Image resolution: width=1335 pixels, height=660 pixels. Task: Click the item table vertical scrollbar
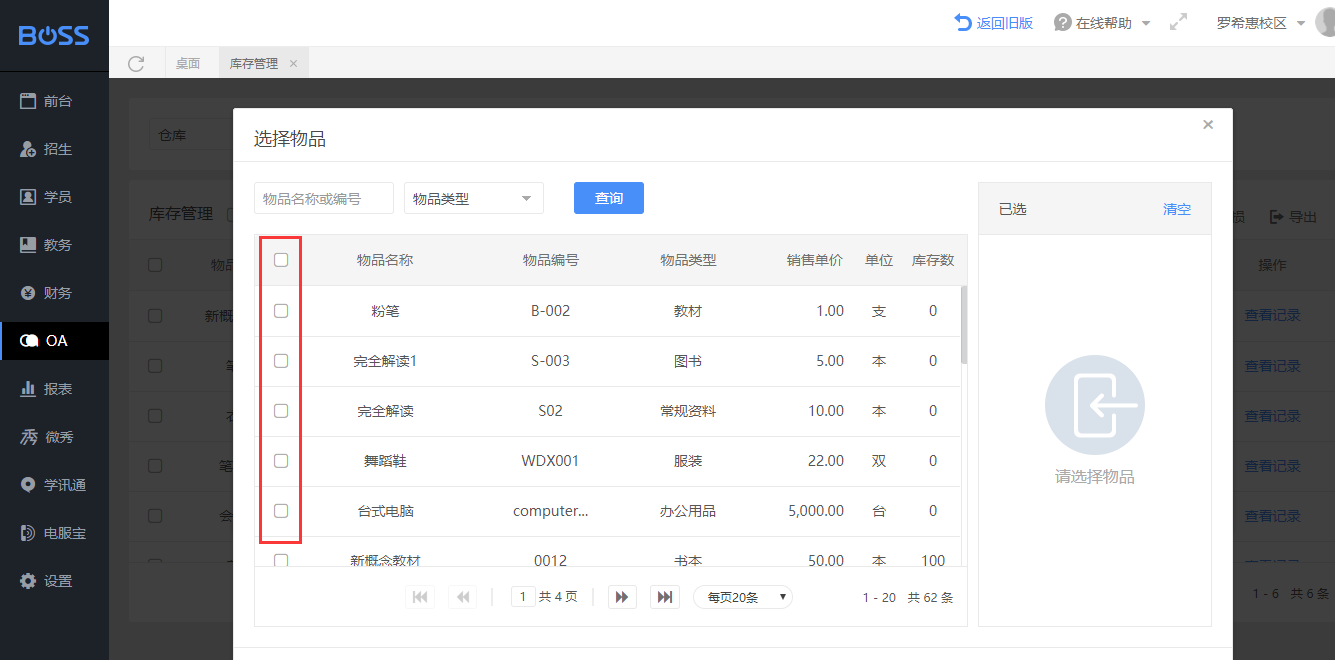tap(964, 324)
